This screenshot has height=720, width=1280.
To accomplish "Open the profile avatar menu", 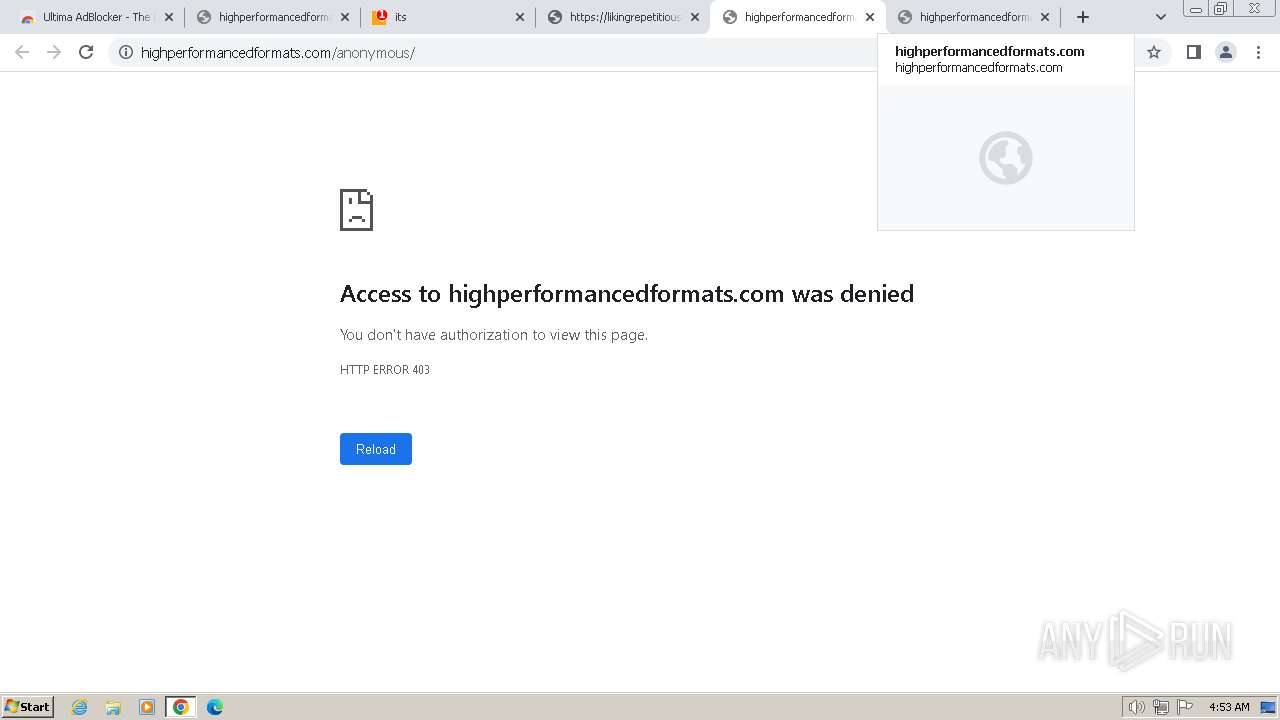I will [1226, 52].
